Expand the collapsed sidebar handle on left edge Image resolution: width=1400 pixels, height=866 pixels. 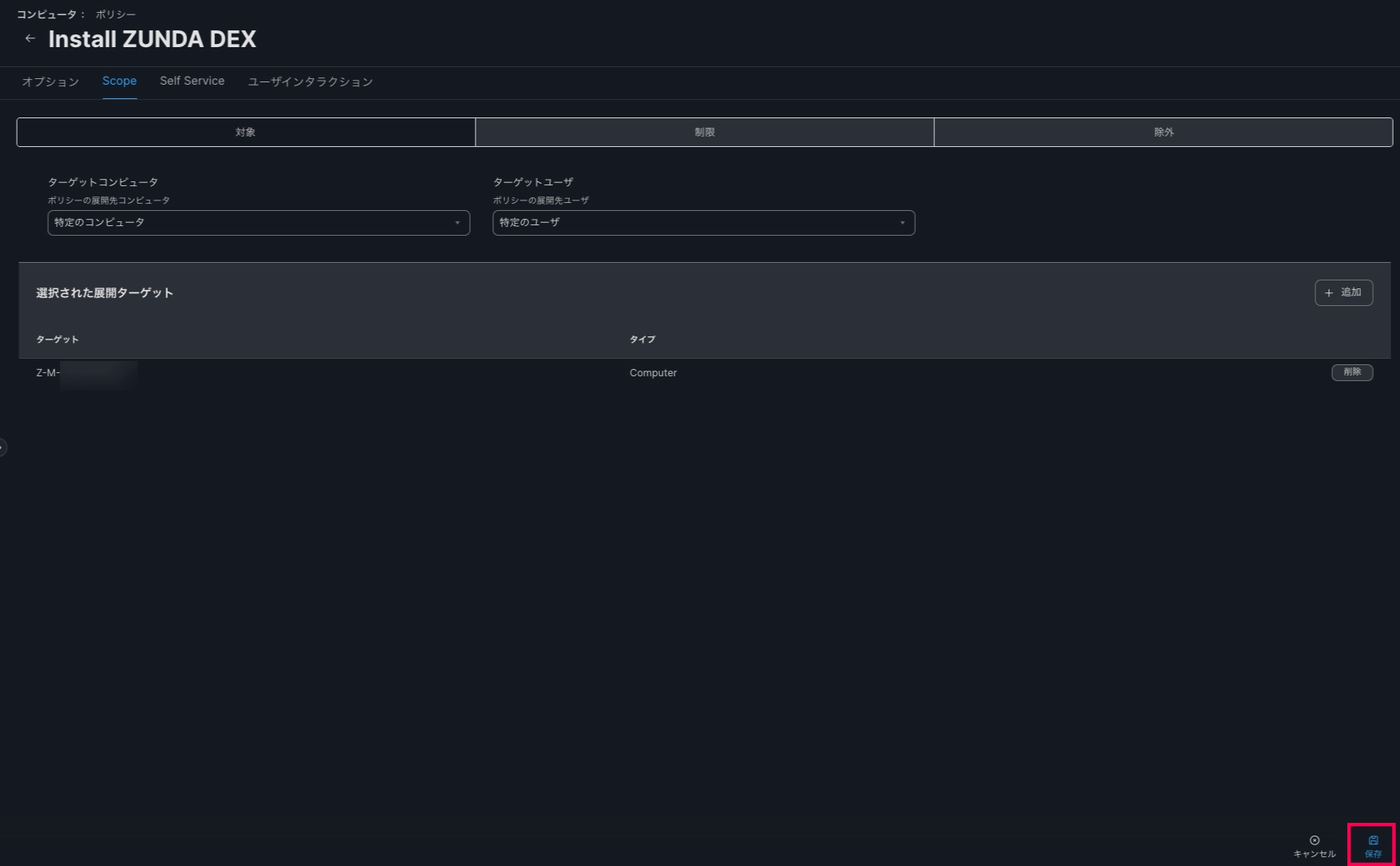coord(3,447)
